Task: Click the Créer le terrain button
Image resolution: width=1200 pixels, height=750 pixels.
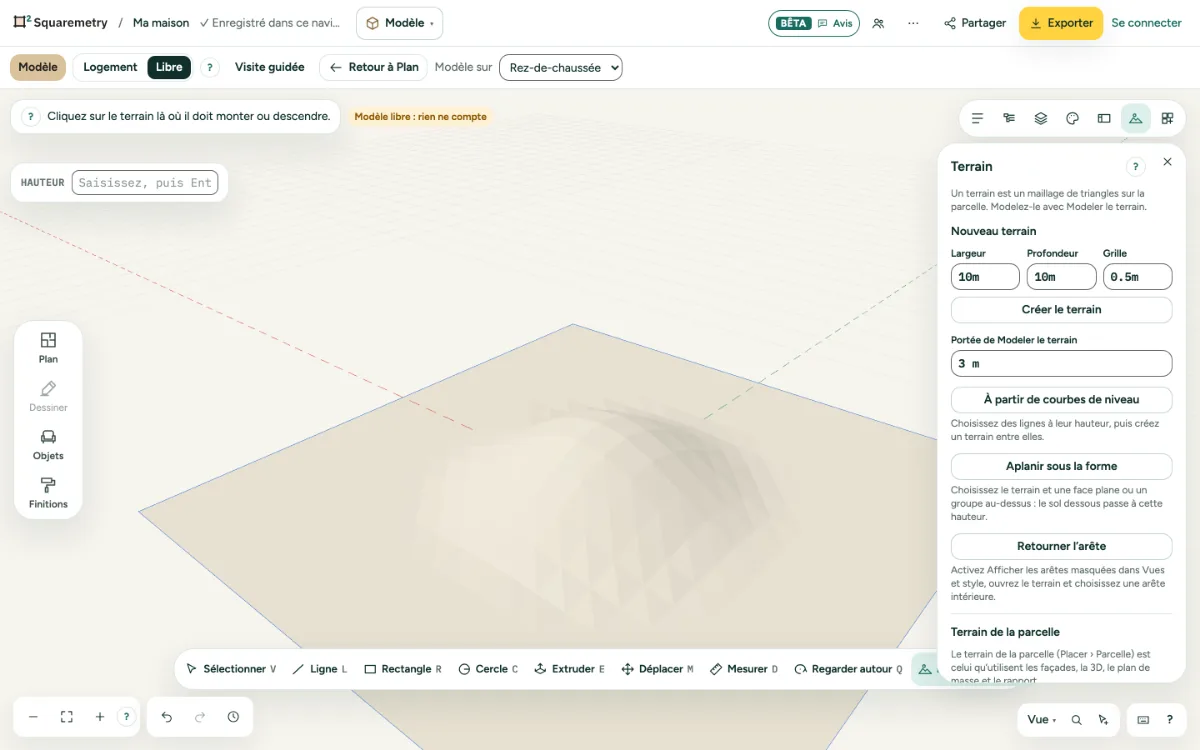Action: pos(1061,310)
